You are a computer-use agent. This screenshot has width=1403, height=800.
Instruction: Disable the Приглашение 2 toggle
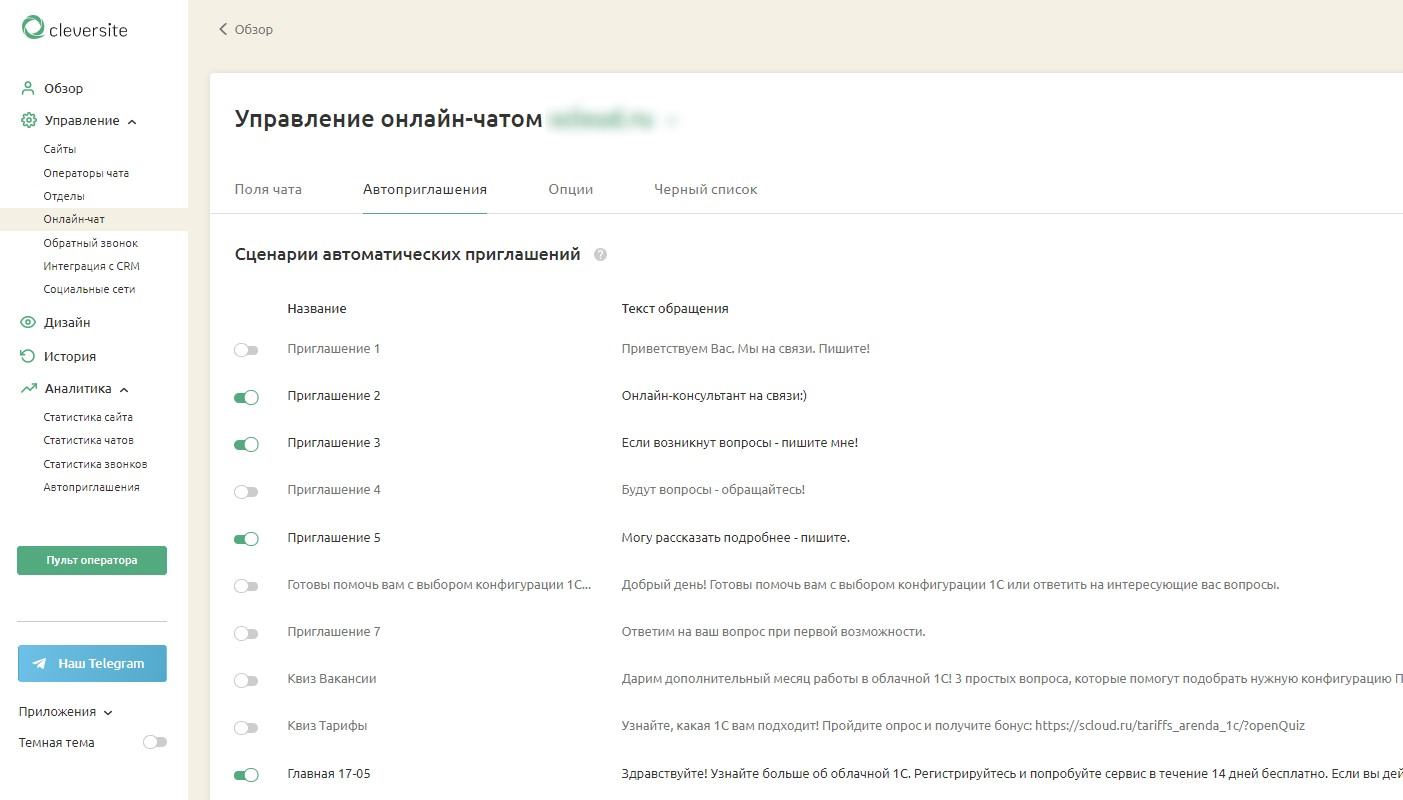point(246,397)
